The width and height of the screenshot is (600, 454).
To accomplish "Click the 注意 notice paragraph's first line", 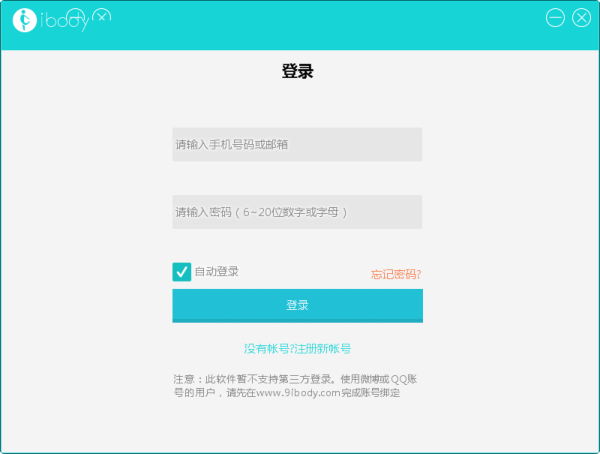I will point(297,379).
